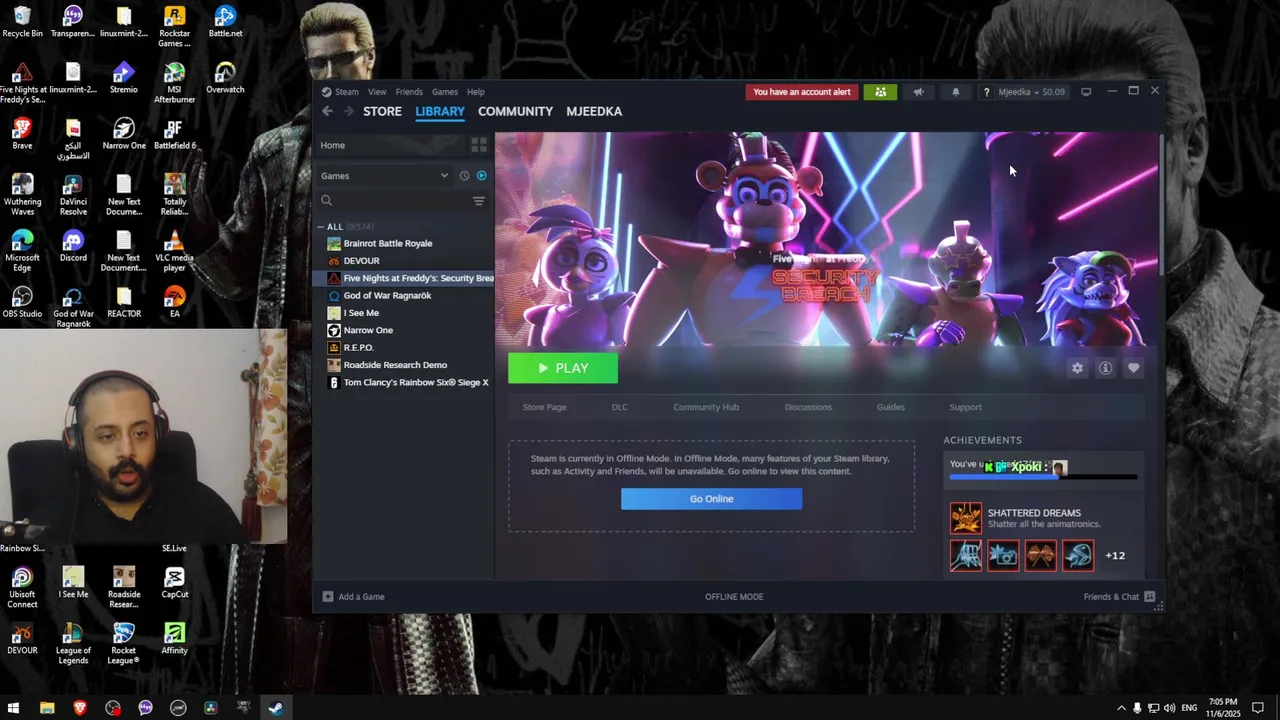1280x720 pixels.
Task: Click the account alert red button
Action: tap(802, 92)
